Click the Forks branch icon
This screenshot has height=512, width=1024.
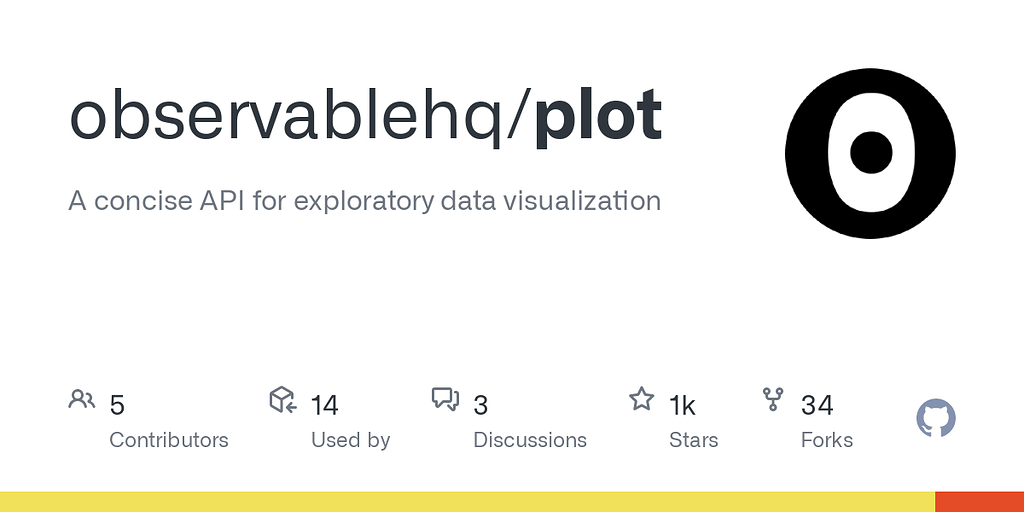pos(773,399)
